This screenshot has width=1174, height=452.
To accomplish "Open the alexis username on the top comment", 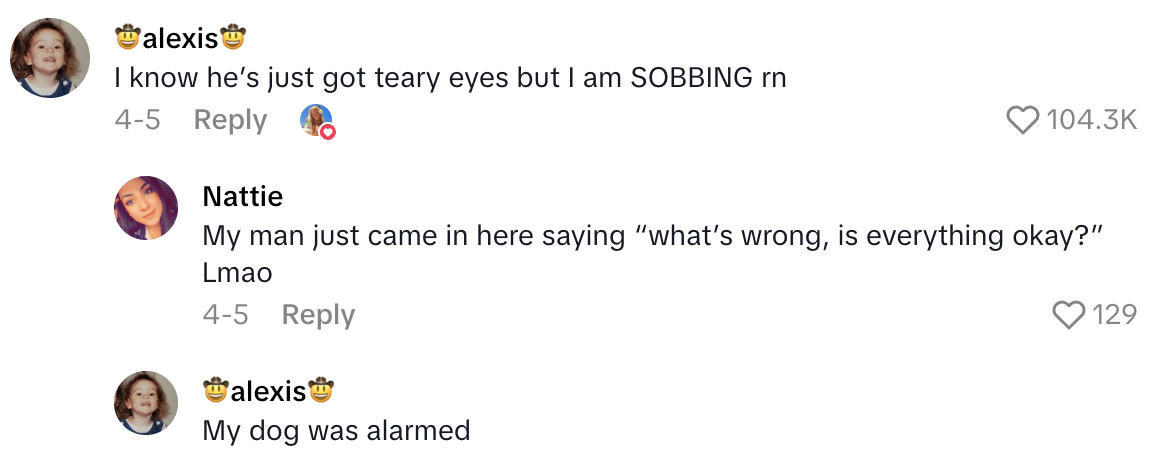I will (x=180, y=39).
